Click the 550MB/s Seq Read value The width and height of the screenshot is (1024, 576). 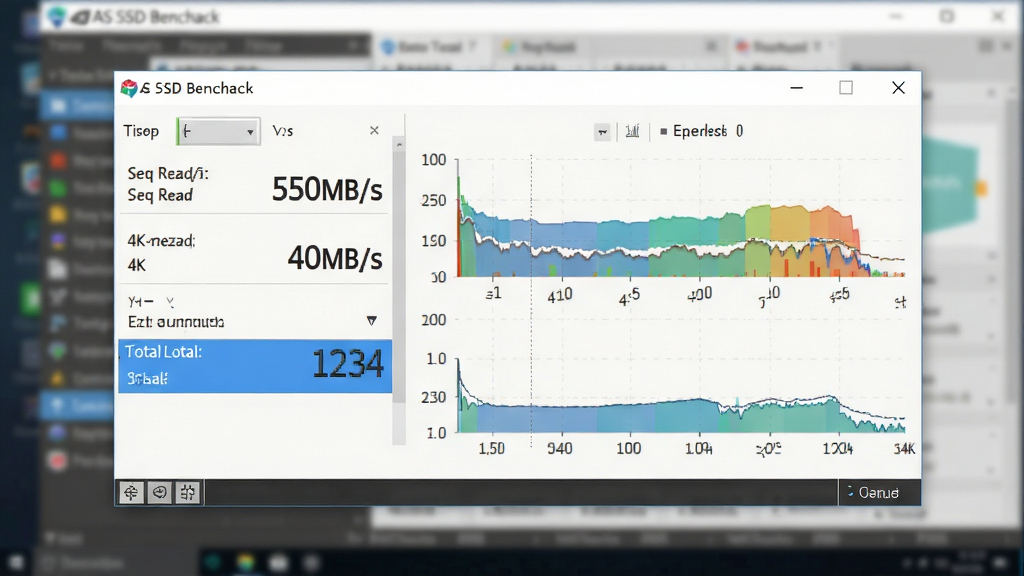327,190
